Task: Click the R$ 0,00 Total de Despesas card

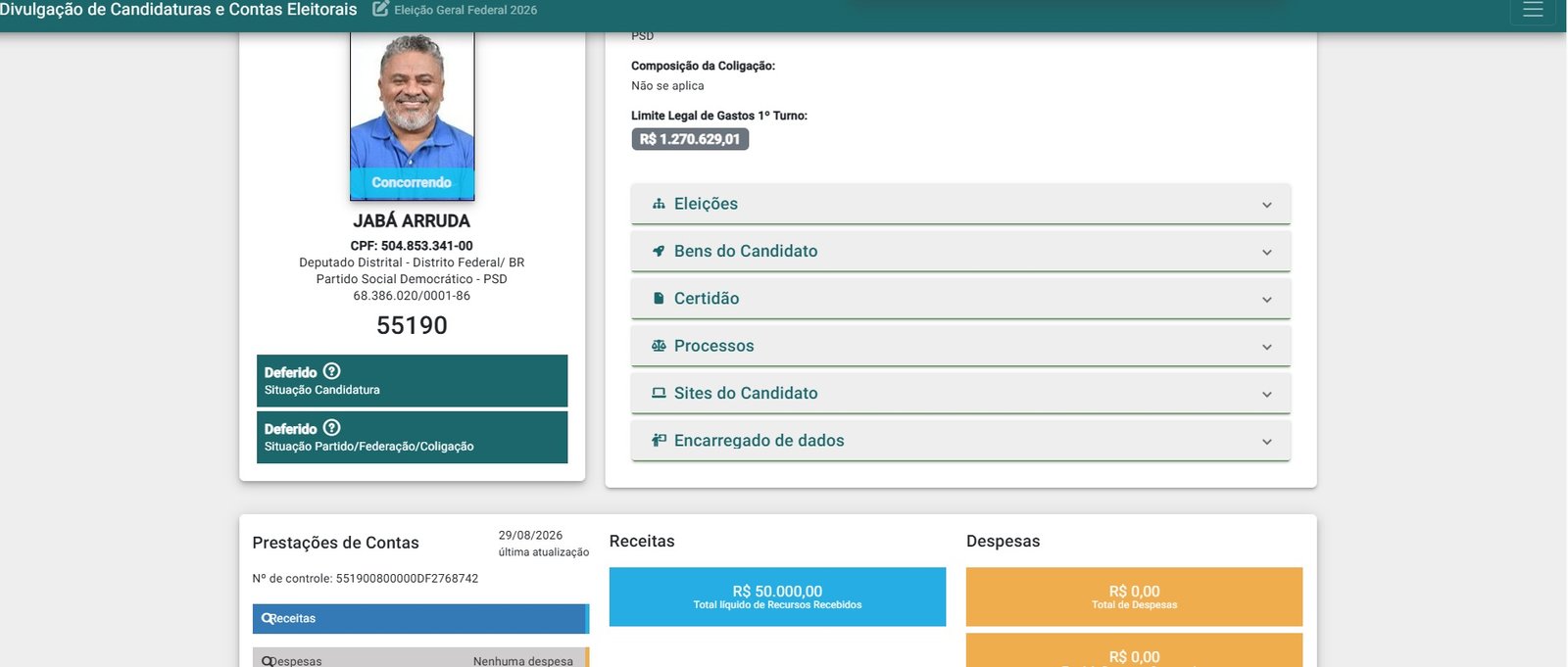Action: (x=1134, y=596)
